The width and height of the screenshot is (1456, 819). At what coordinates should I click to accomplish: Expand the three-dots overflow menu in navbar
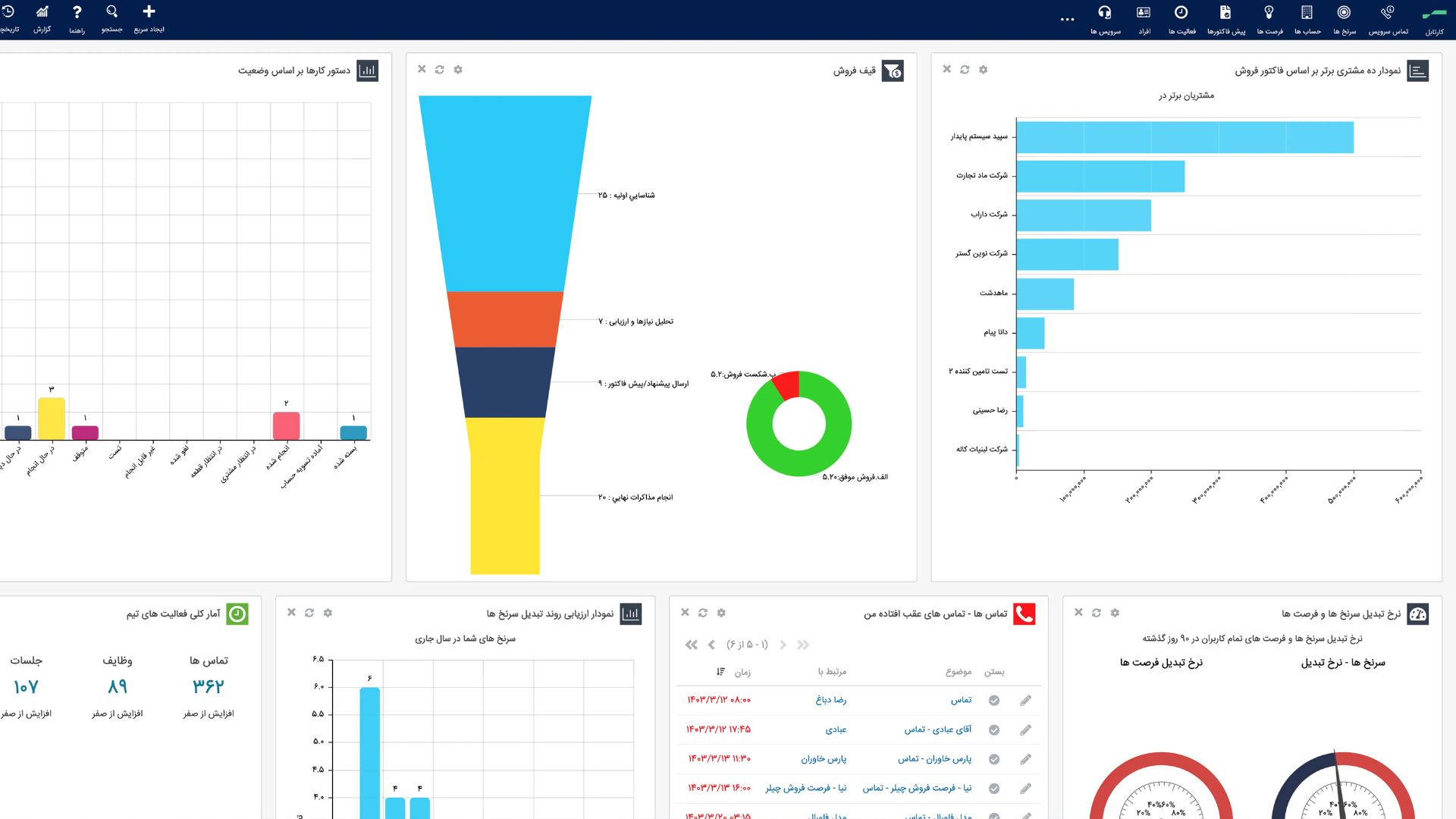pyautogui.click(x=1067, y=20)
